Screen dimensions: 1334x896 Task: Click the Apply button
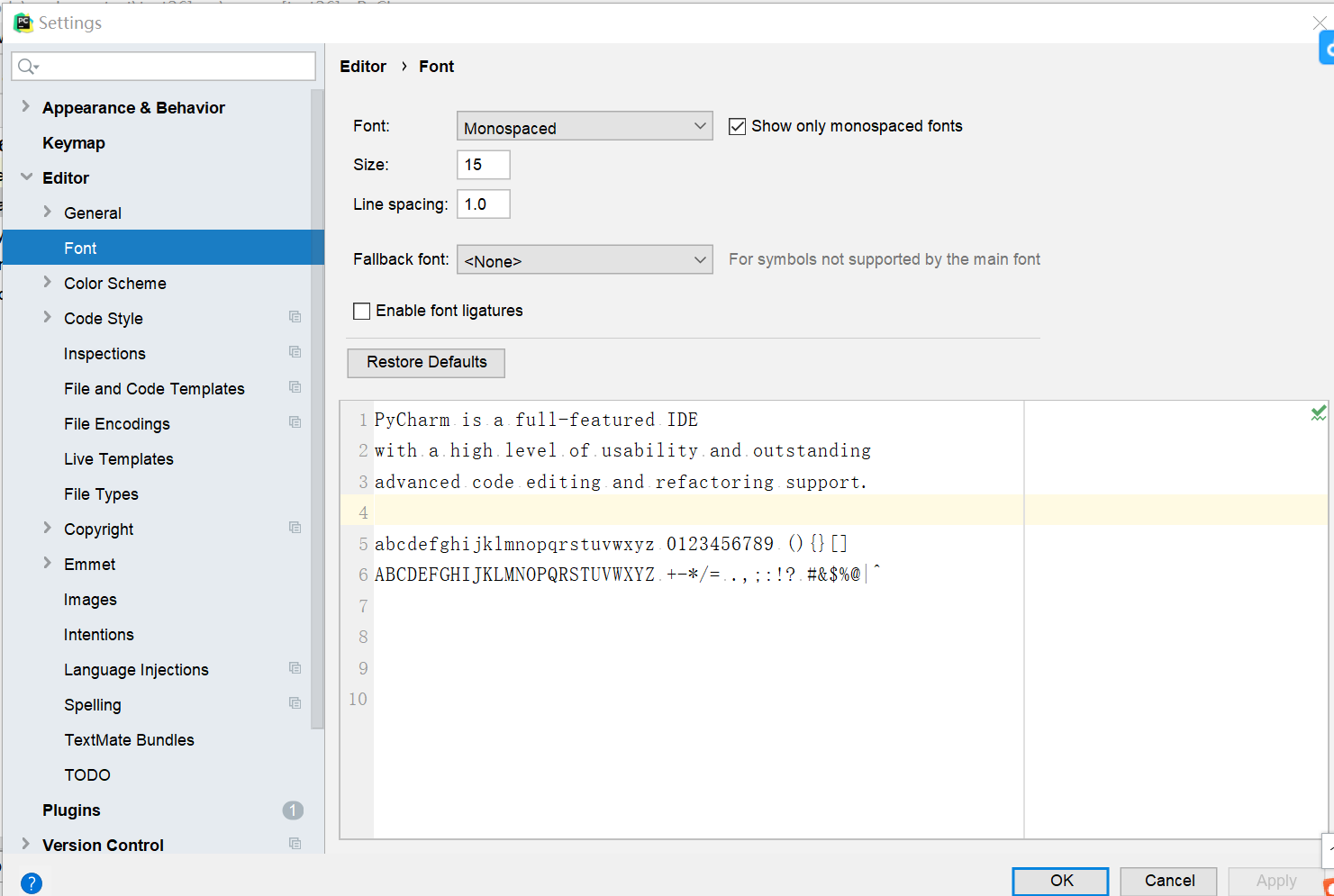pos(1276,881)
